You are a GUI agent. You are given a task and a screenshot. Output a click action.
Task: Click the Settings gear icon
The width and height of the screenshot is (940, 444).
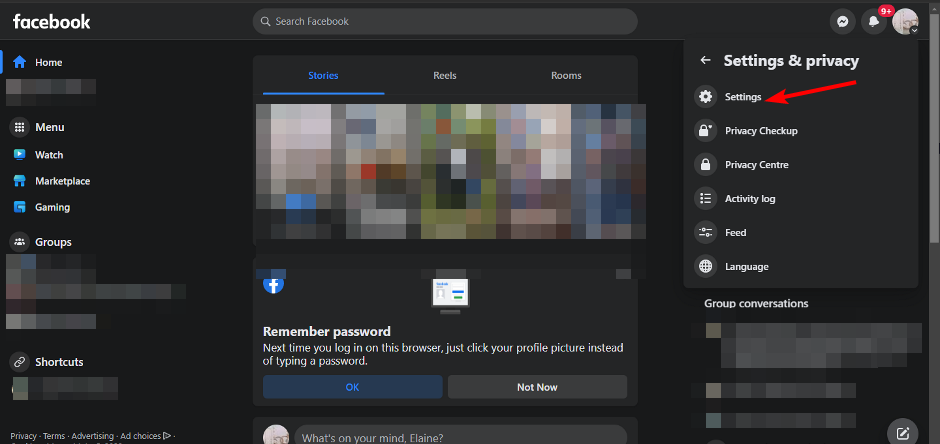706,96
